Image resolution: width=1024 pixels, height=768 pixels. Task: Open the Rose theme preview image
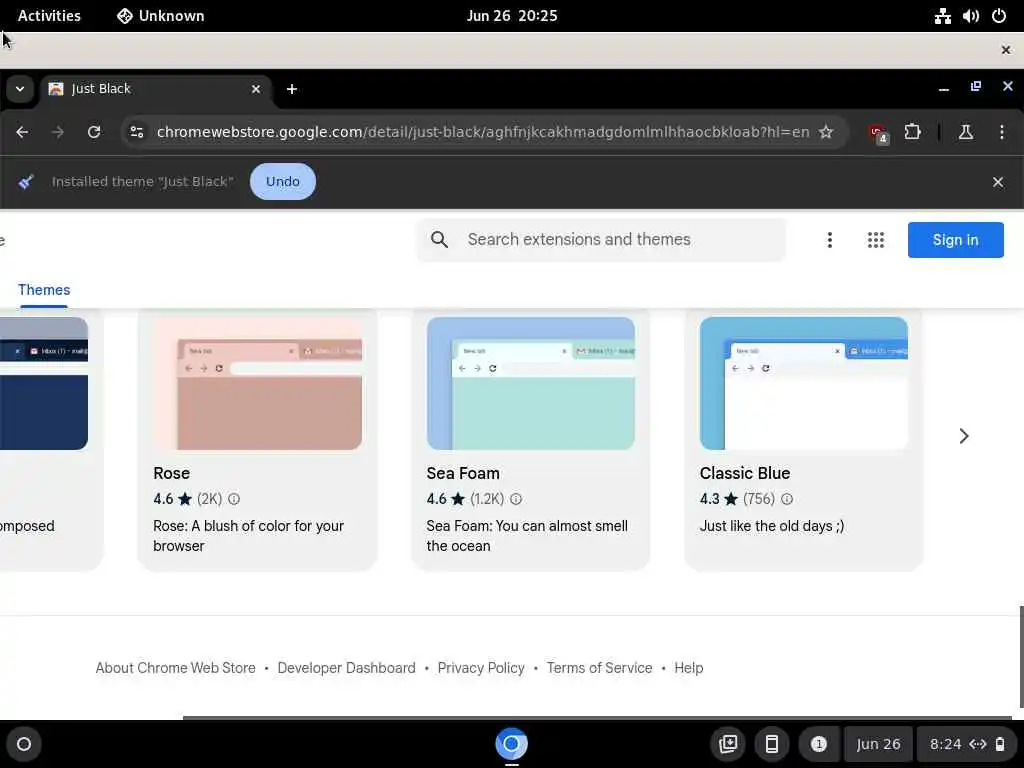257,383
